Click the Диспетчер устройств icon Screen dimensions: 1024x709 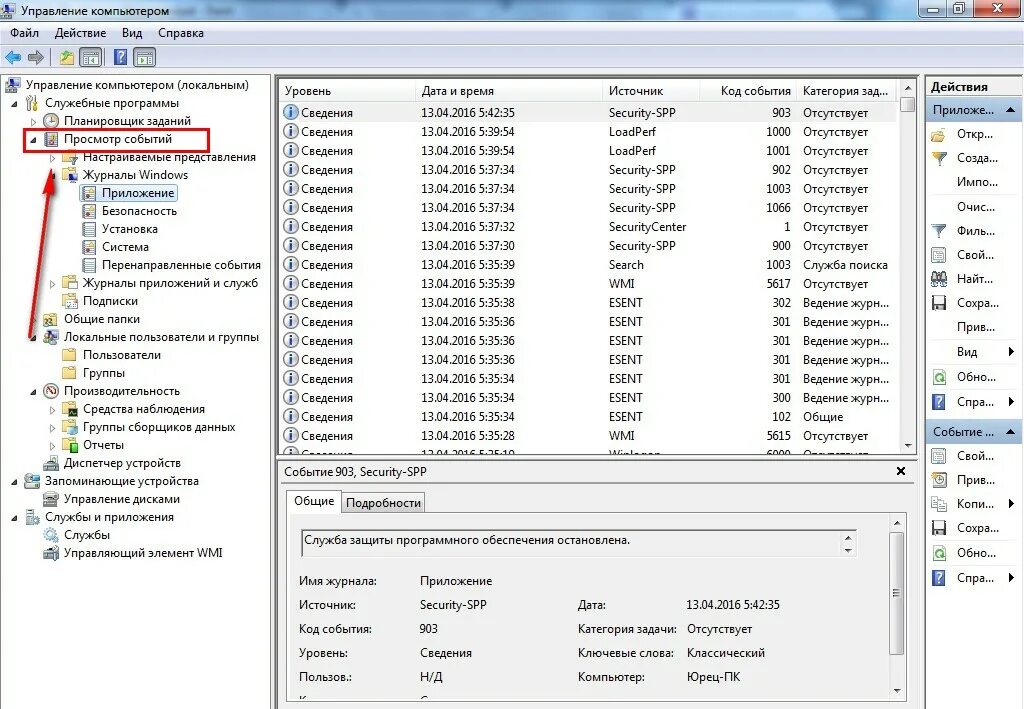click(51, 463)
